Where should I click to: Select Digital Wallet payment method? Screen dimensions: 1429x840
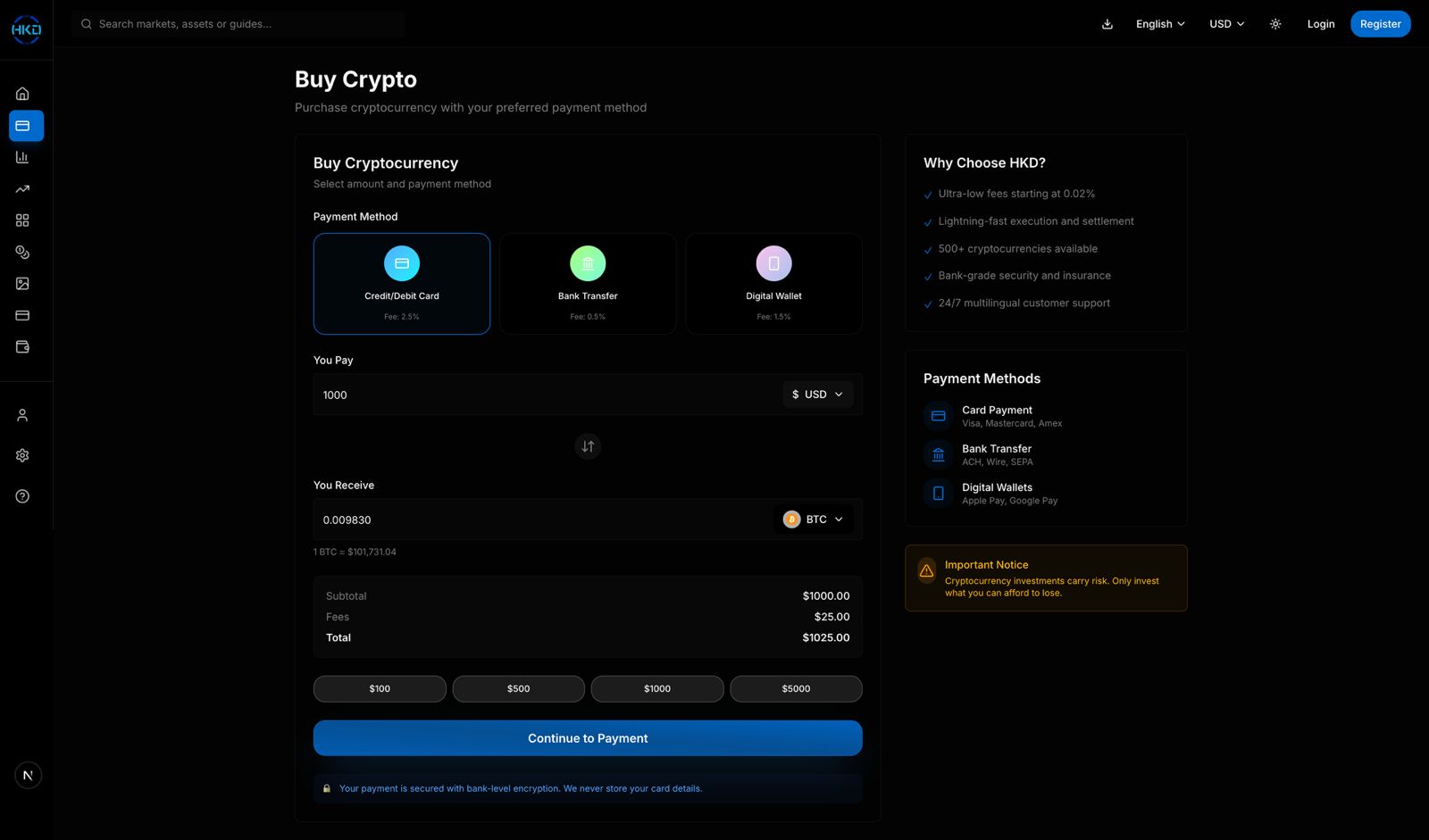click(773, 284)
